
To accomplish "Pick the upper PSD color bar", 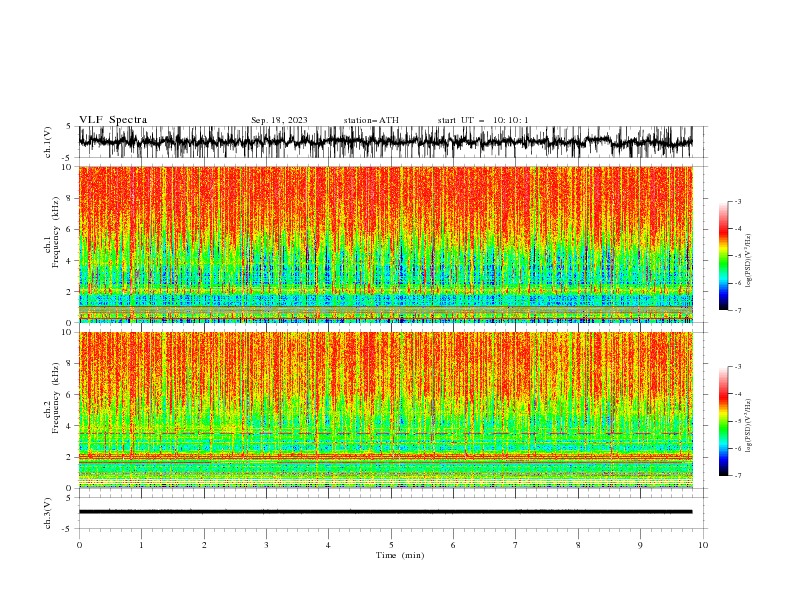I will click(x=724, y=256).
